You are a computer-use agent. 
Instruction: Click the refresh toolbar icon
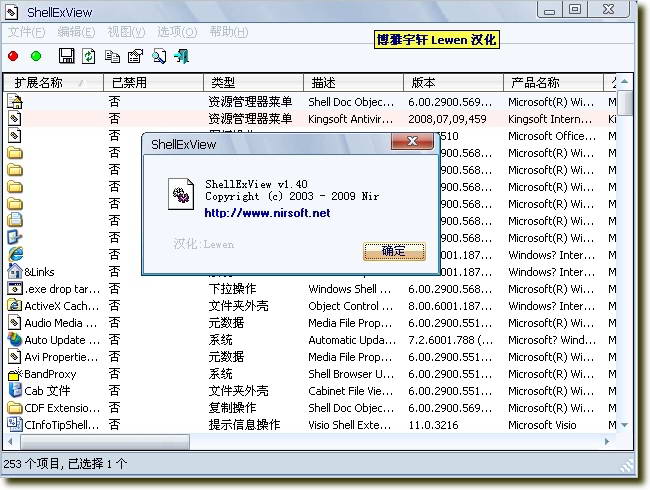(88, 56)
